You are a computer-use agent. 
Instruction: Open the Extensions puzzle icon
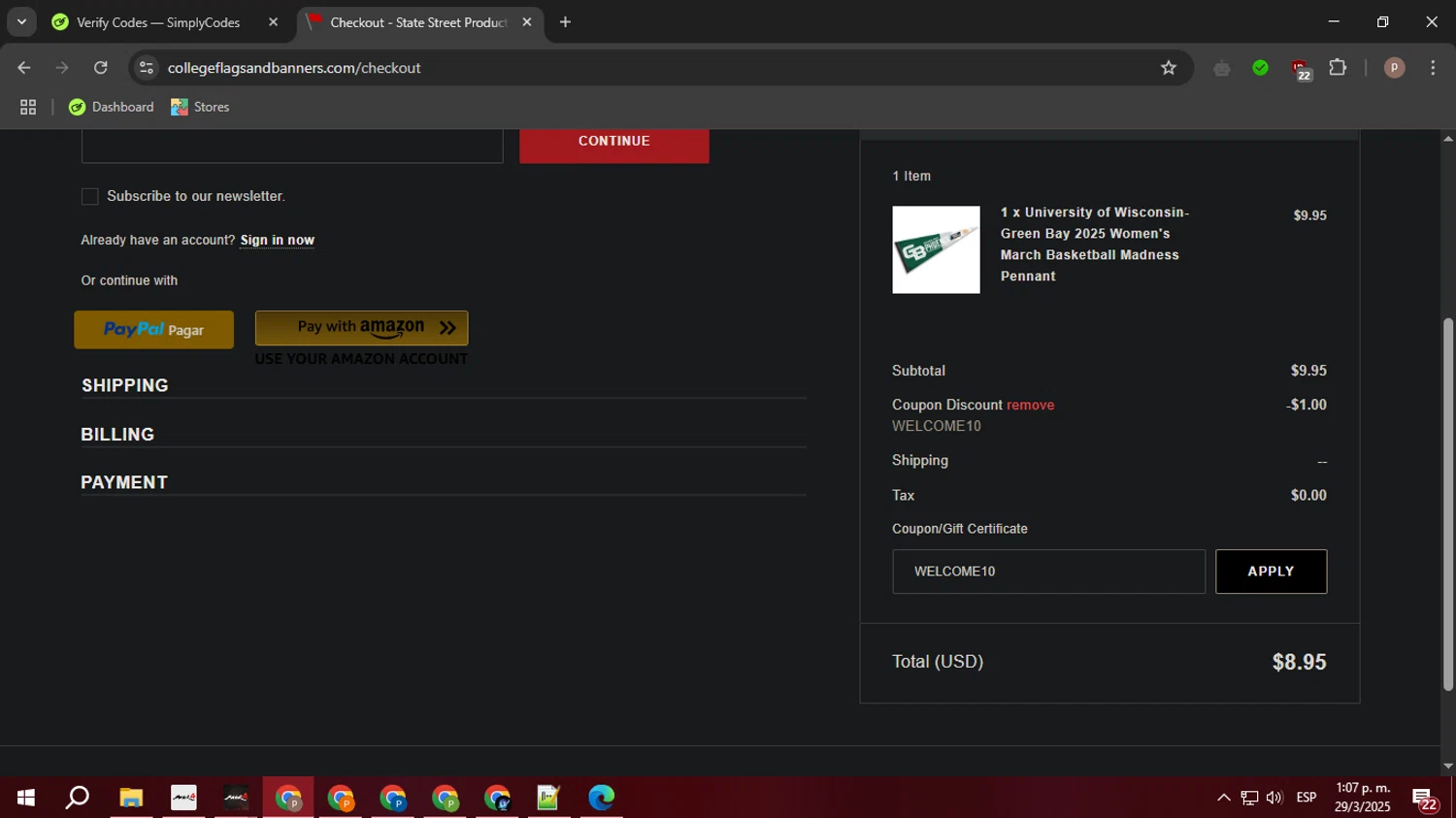click(x=1338, y=68)
